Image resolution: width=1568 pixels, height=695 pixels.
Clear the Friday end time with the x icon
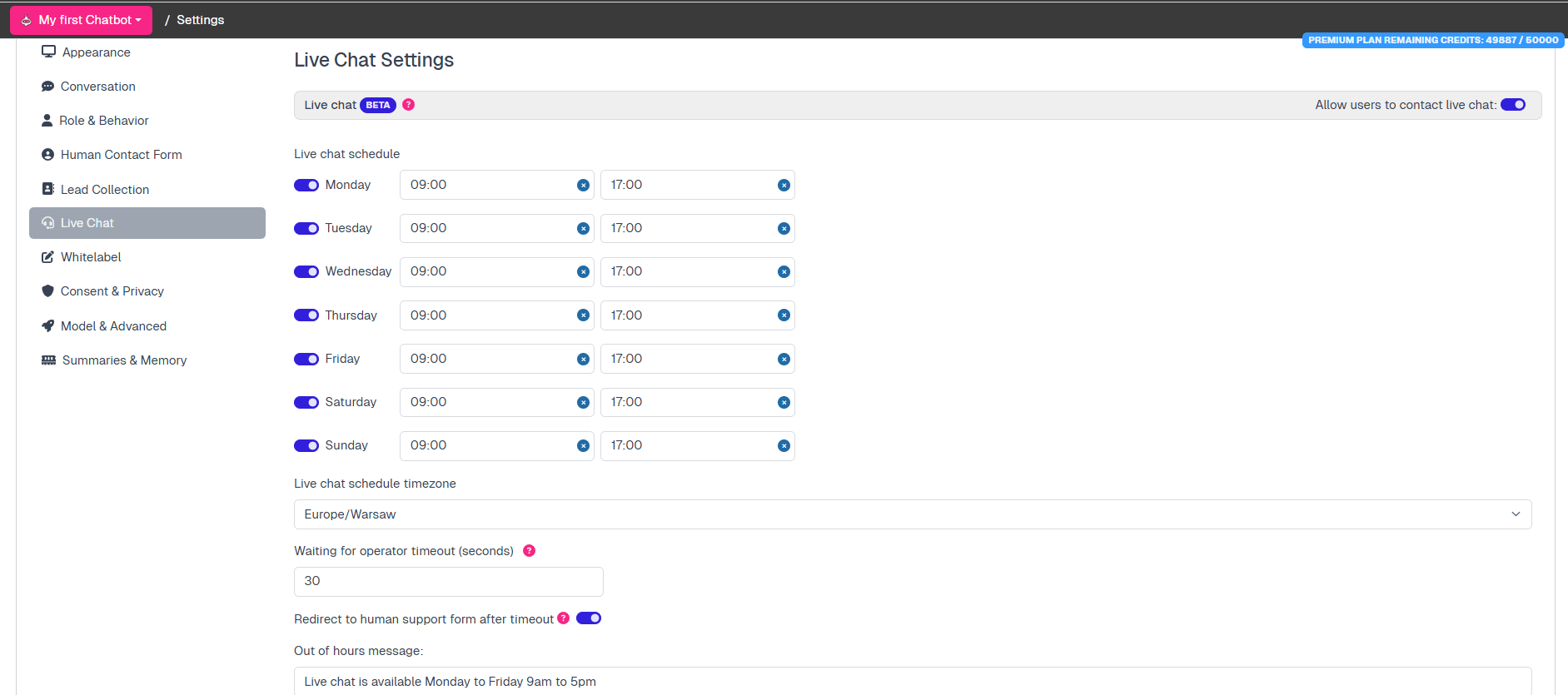point(784,360)
